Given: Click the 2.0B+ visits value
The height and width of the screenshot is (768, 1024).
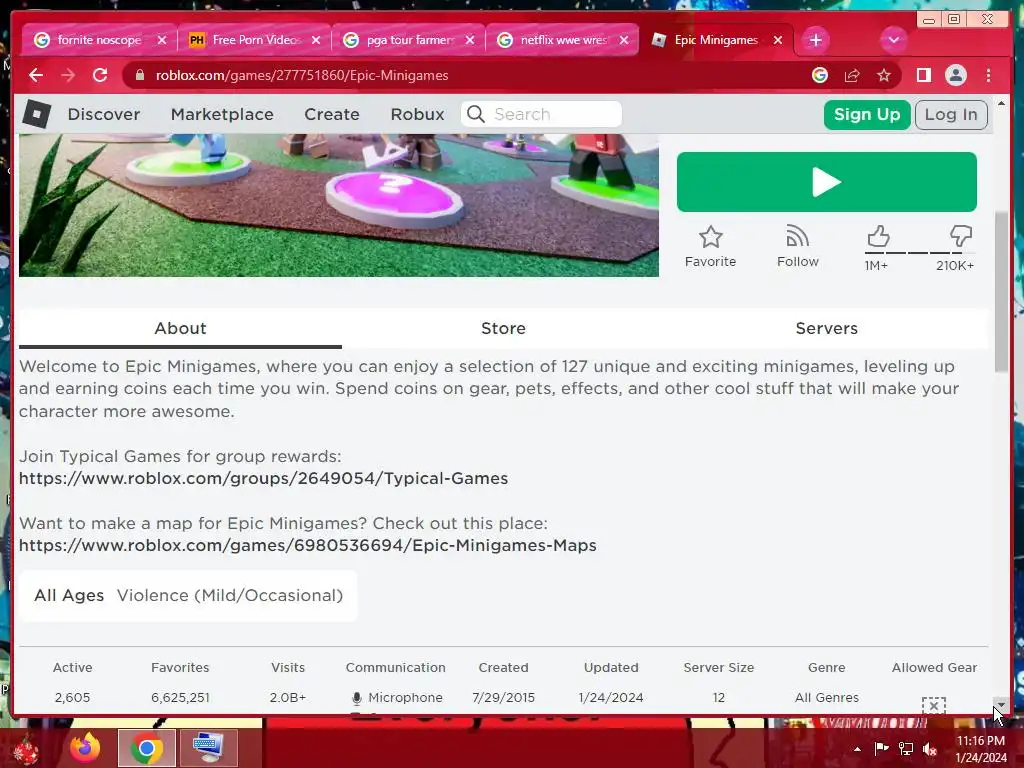Looking at the screenshot, I should 288,698.
